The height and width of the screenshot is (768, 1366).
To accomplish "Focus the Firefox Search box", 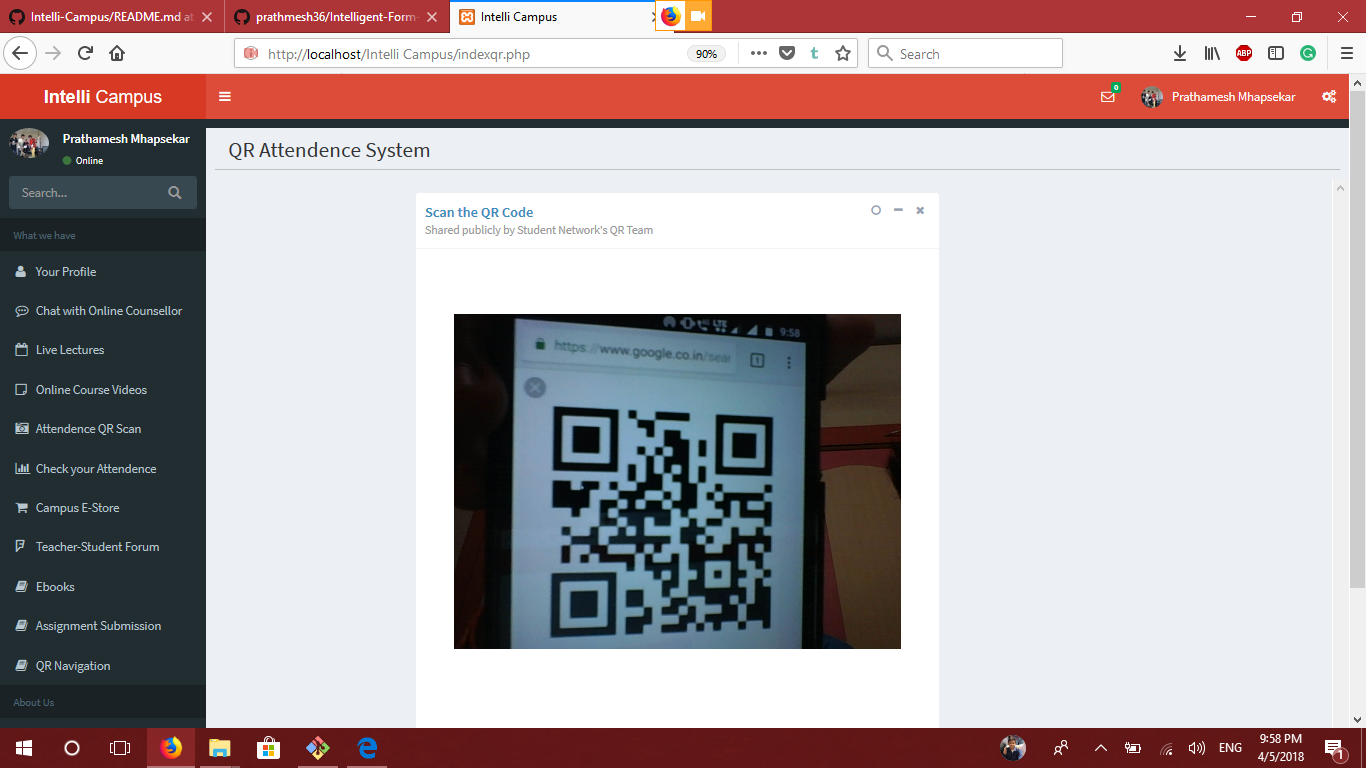I will [965, 54].
